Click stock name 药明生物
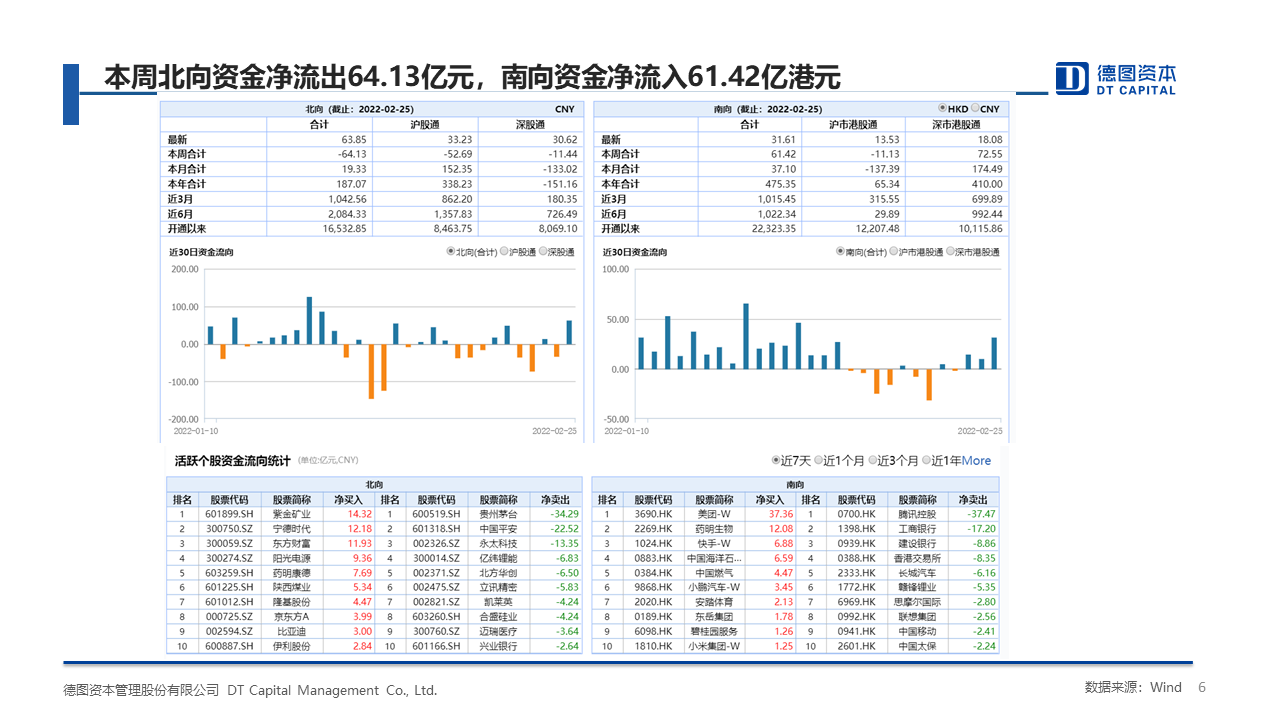This screenshot has height=720, width=1280. click(x=713, y=529)
